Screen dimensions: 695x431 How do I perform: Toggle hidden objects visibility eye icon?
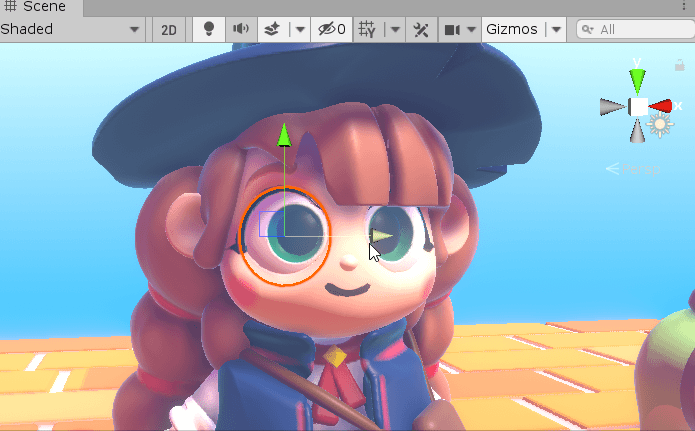pos(332,30)
